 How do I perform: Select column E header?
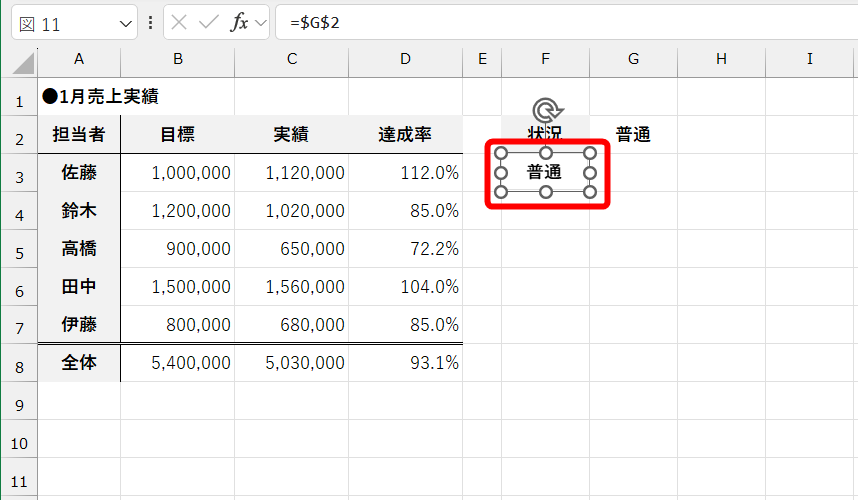(482, 60)
